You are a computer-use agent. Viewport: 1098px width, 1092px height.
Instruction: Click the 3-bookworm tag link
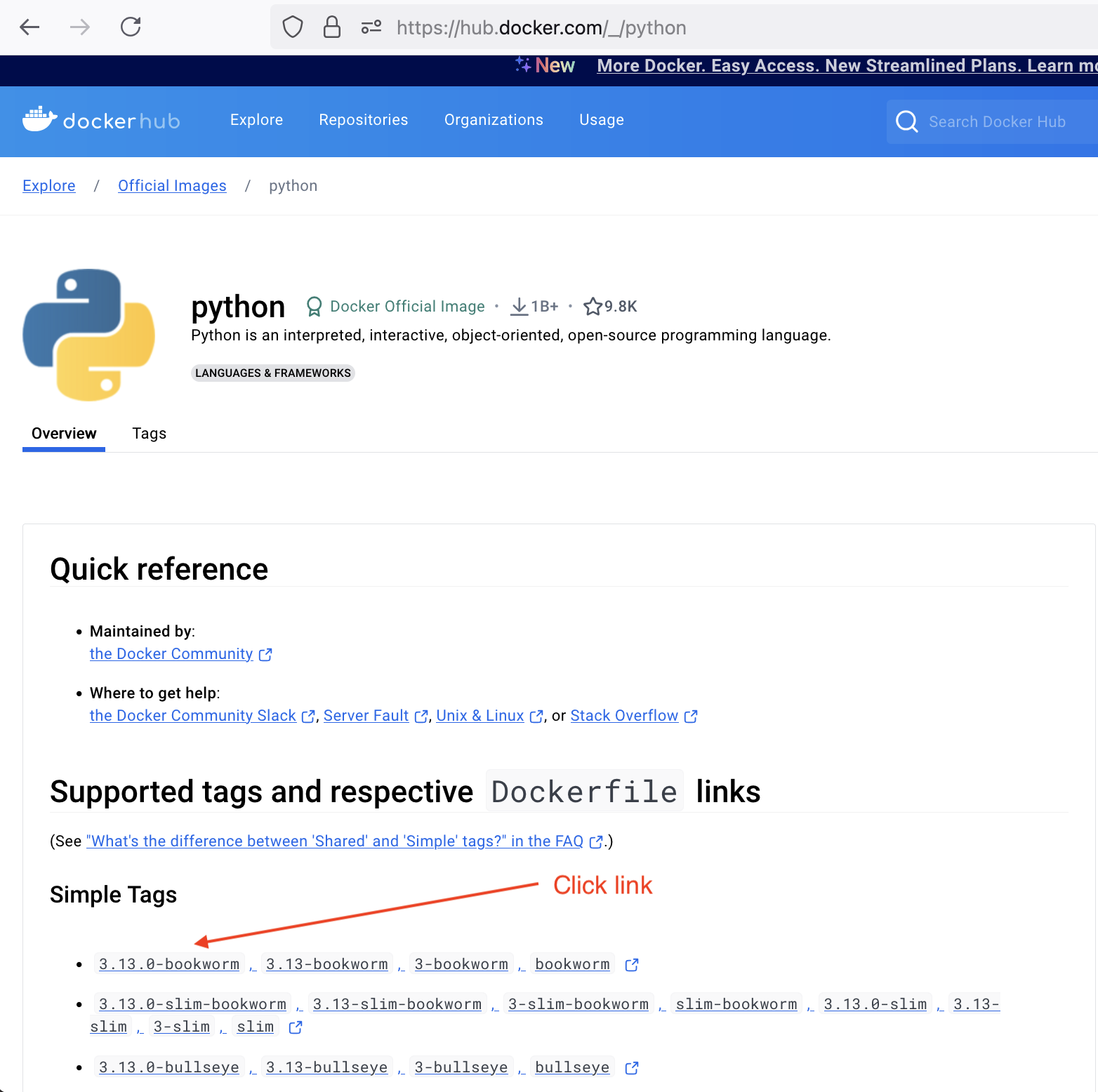pyautogui.click(x=461, y=964)
